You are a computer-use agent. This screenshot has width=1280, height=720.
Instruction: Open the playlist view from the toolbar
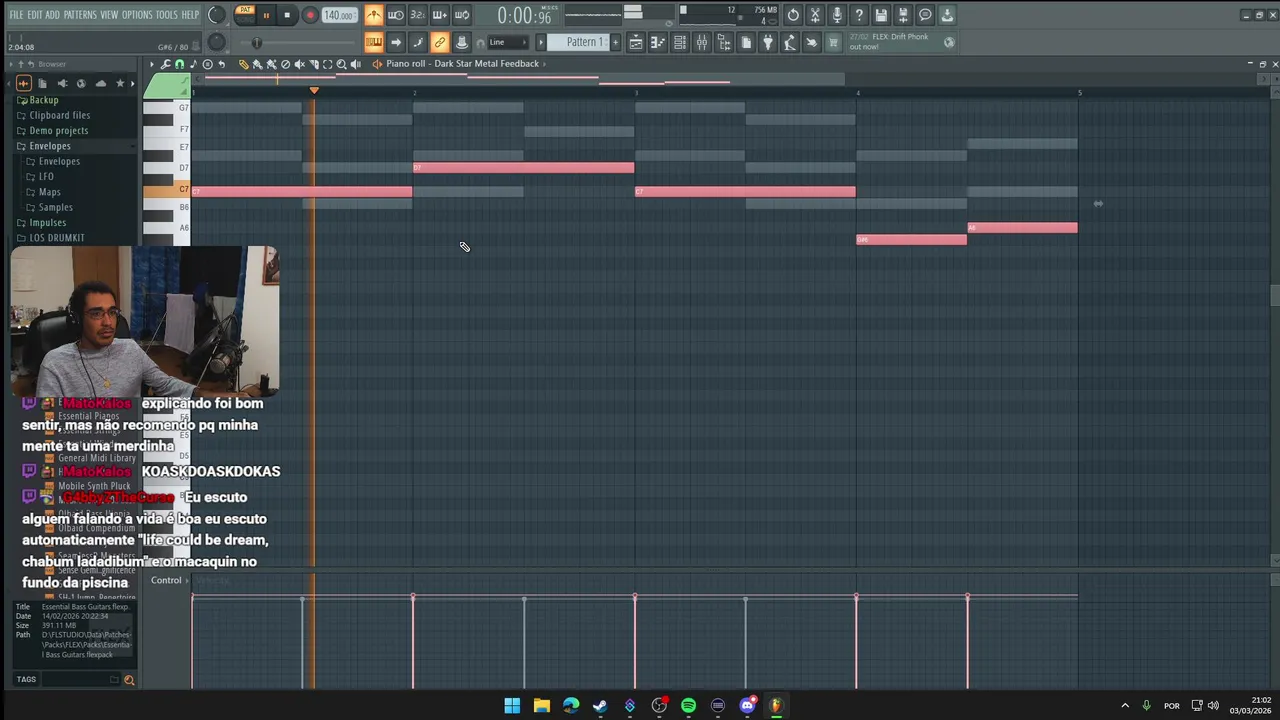(636, 42)
